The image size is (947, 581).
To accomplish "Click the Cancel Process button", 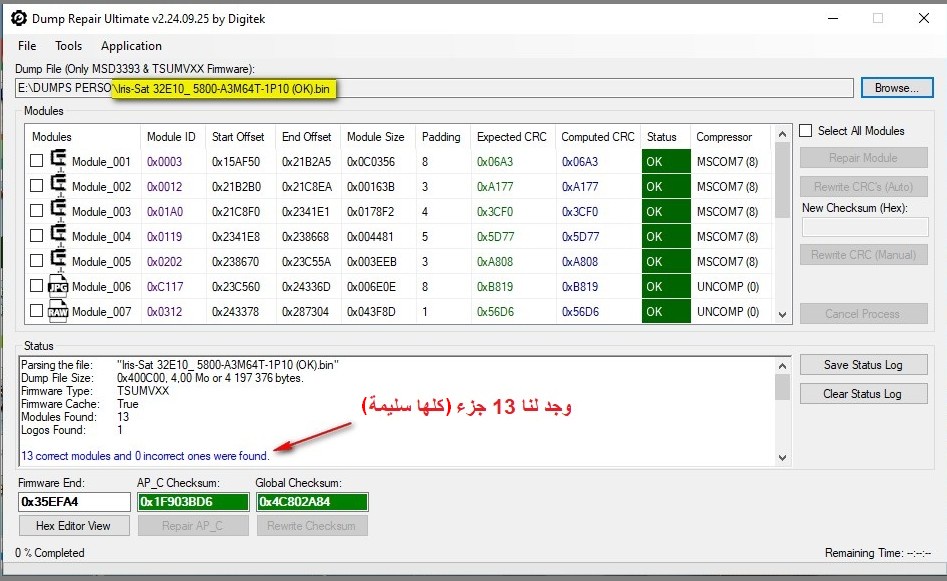I will 864,314.
